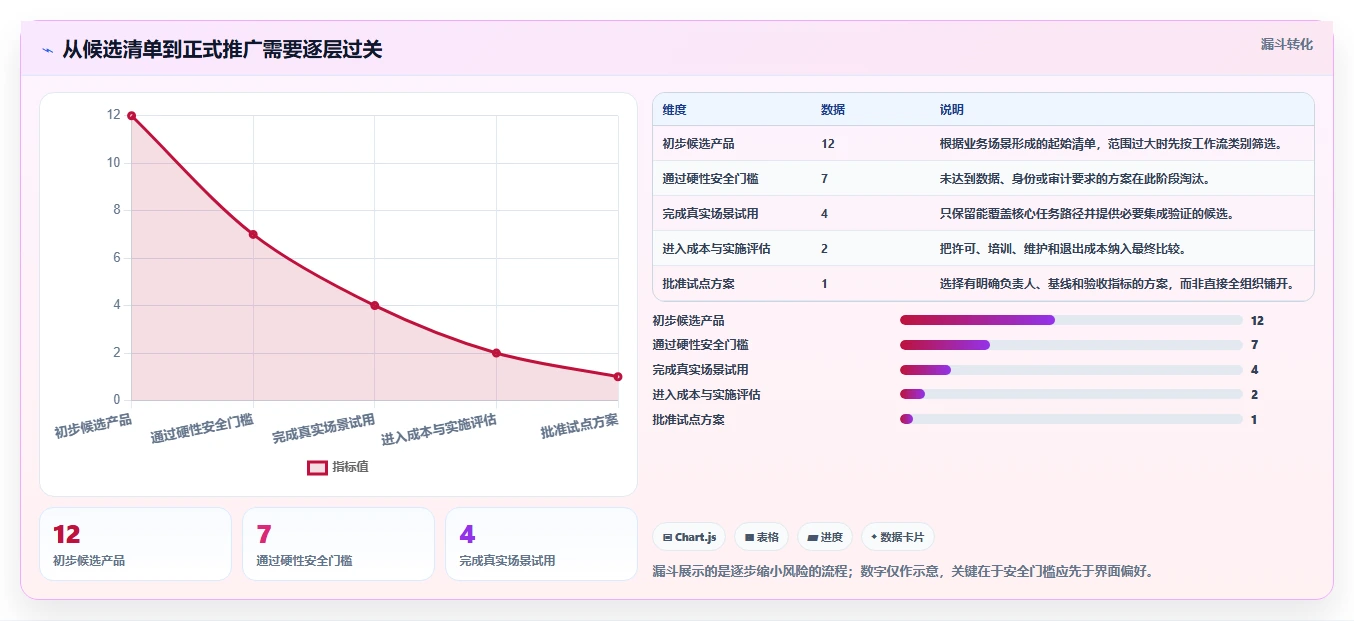Click the 完成真实场景试用 progress bar
This screenshot has height=621, width=1354.
point(1071,370)
